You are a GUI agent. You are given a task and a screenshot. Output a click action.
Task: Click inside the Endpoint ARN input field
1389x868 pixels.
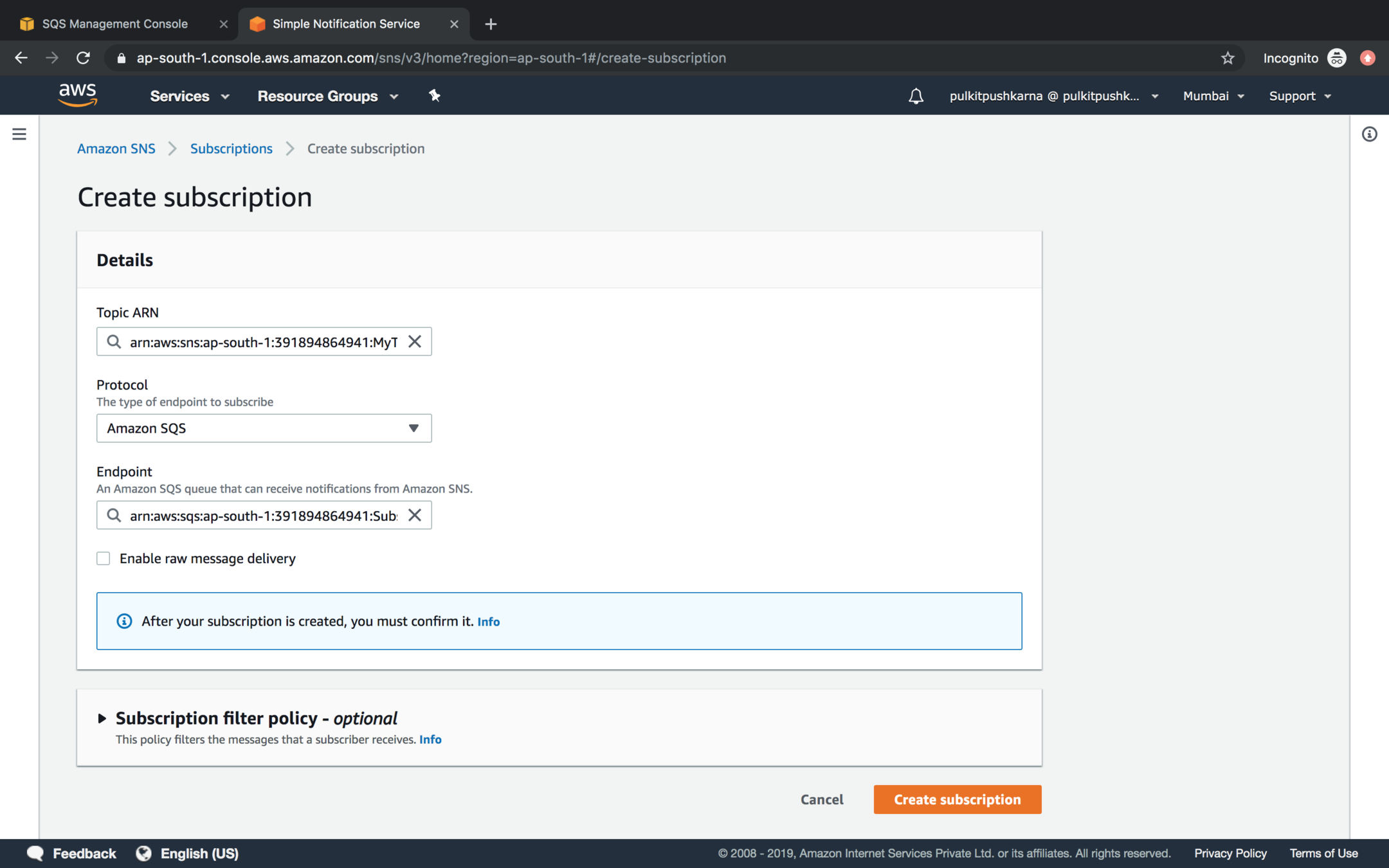point(264,516)
